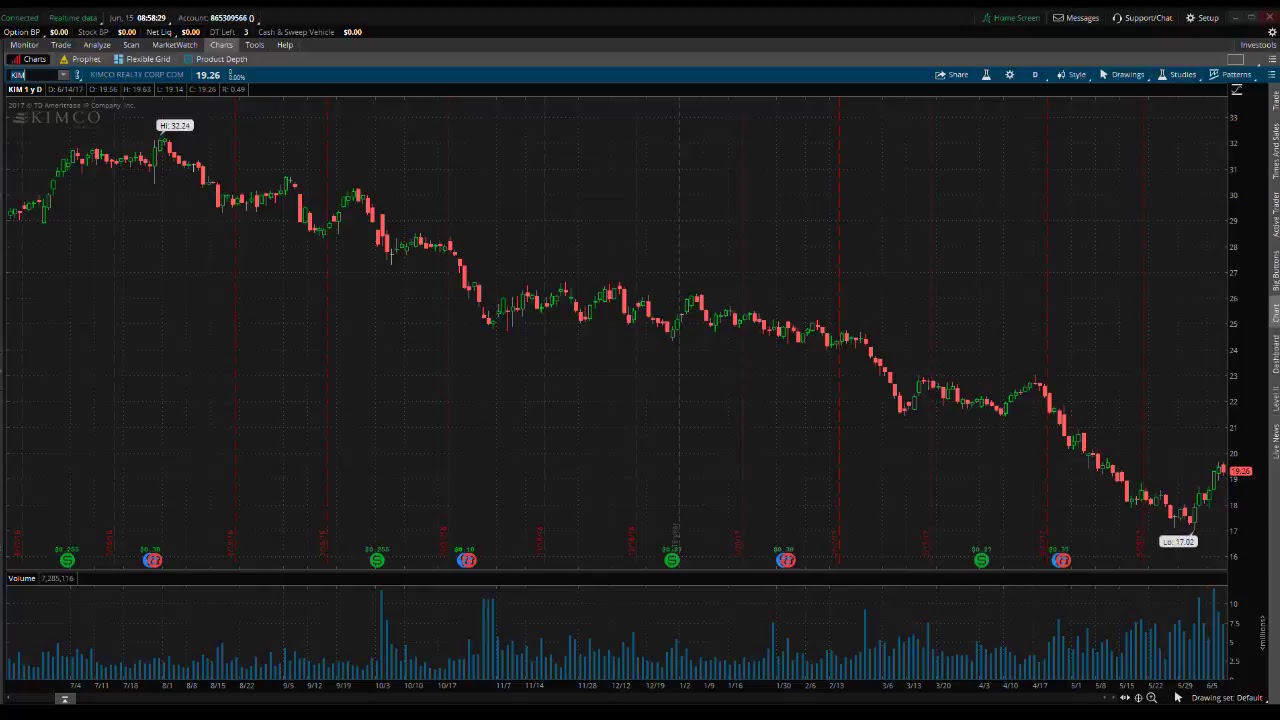Open the Setup menu

tap(1202, 18)
